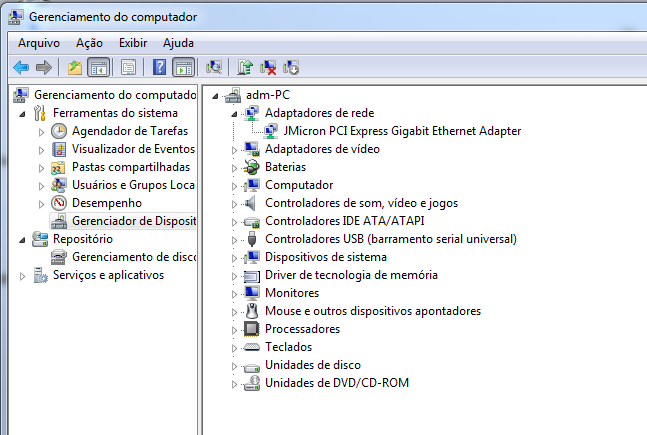Click the Adaptadores de vídeo icon
The image size is (647, 435).
[252, 149]
